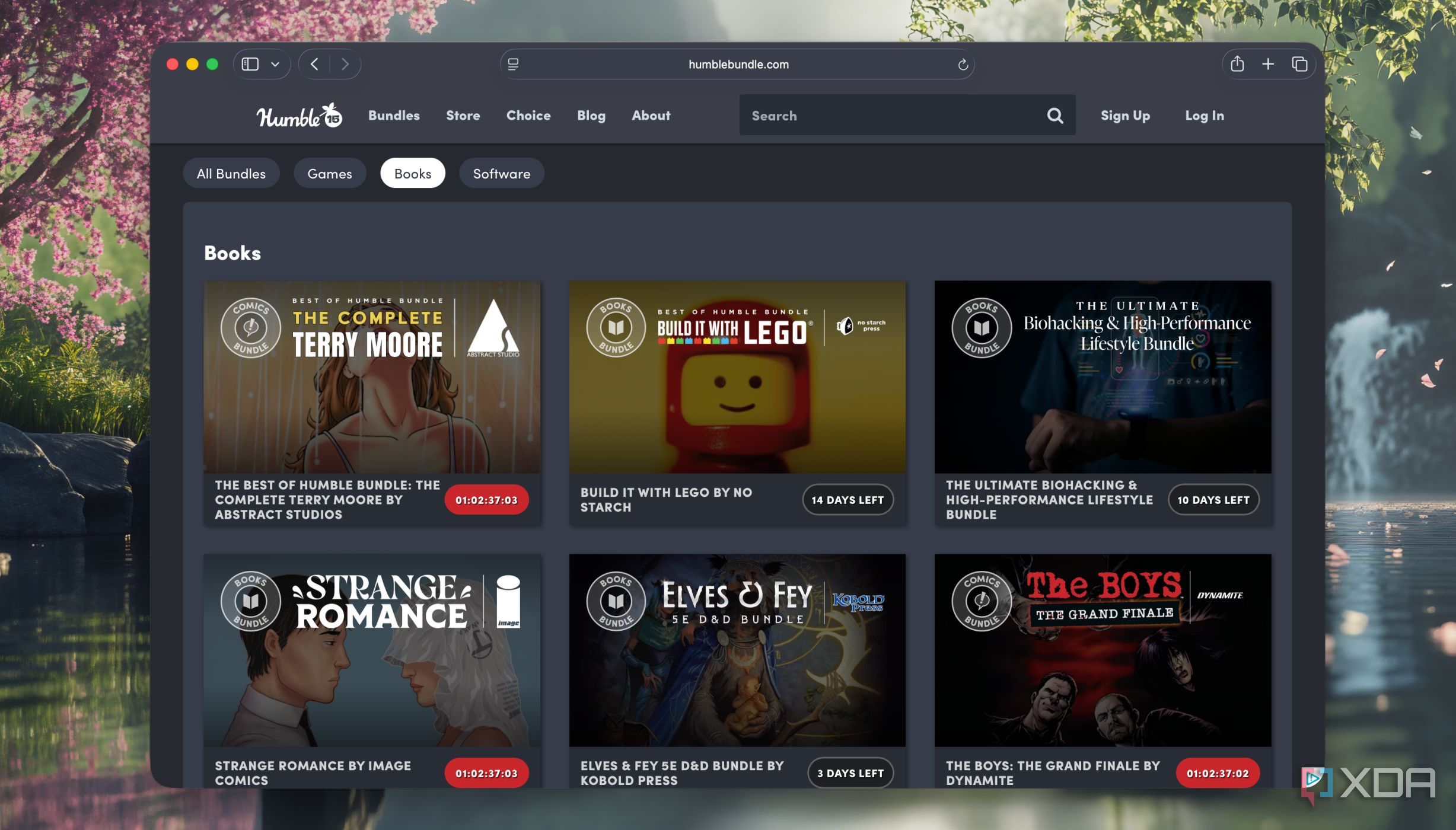The image size is (1456, 830).
Task: Open the Complete Terry Moore bundle image
Action: click(x=372, y=377)
